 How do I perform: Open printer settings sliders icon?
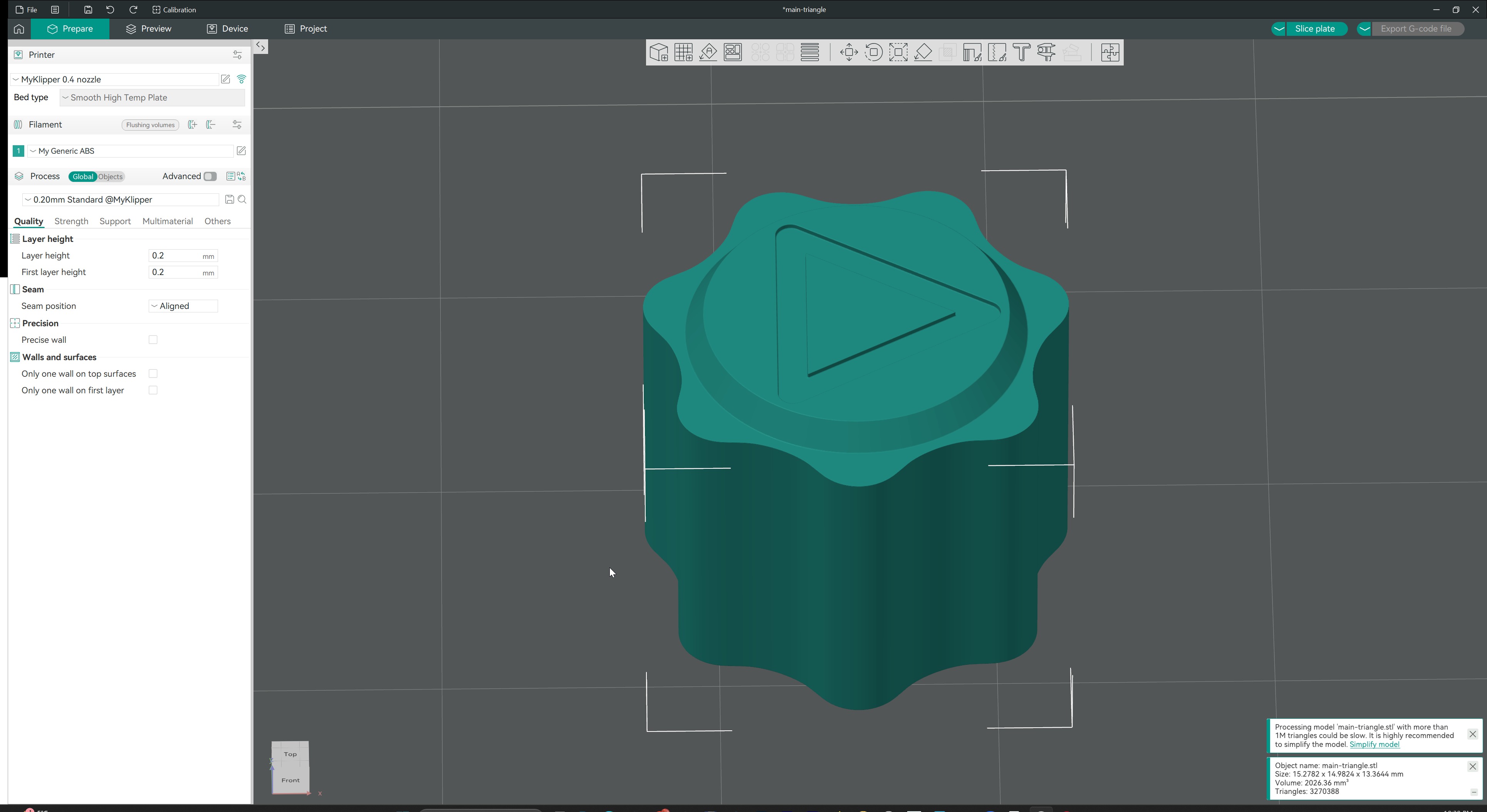point(237,55)
